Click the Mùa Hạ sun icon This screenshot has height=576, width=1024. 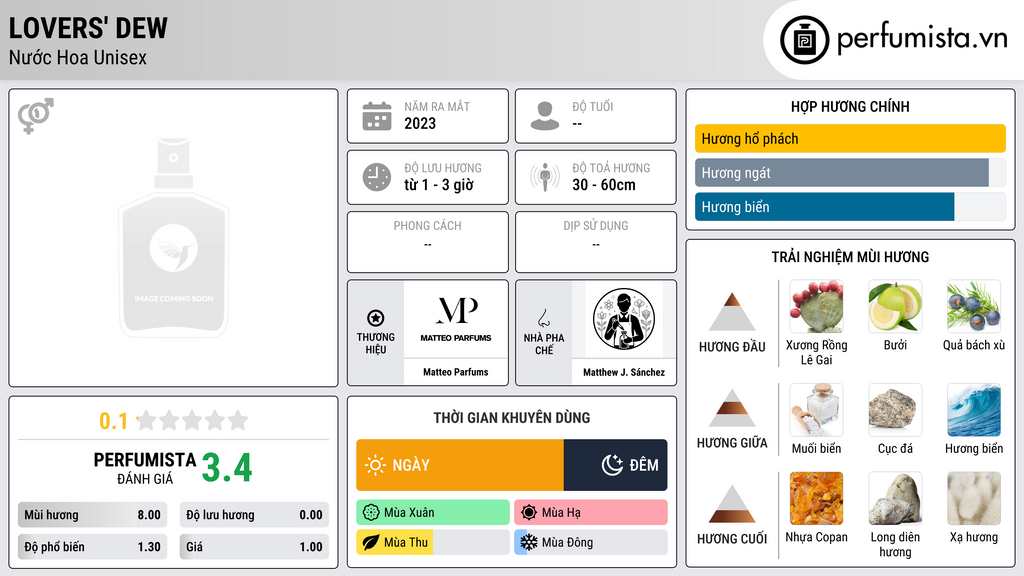click(529, 513)
